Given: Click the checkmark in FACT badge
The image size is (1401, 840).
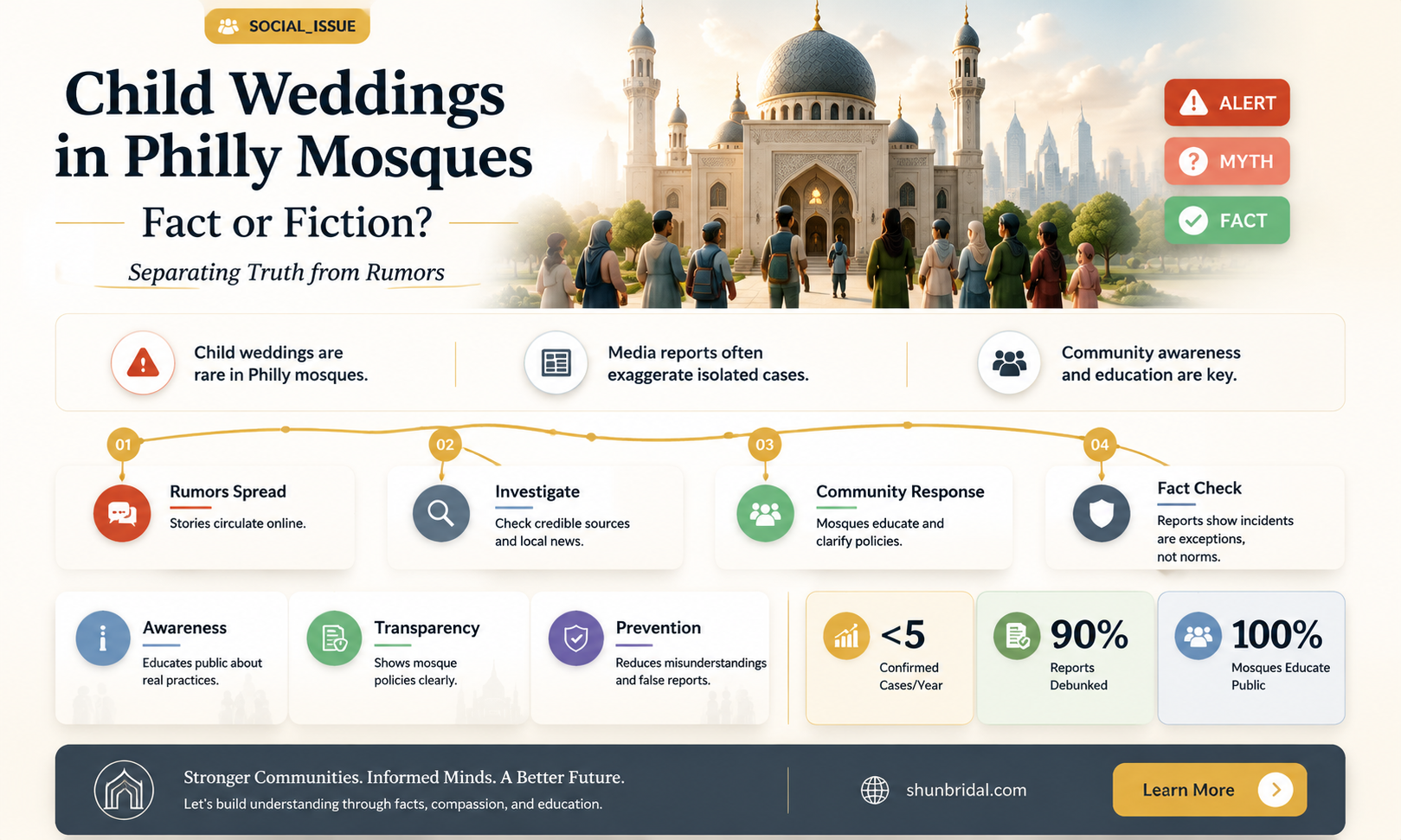Looking at the screenshot, I should click(x=1193, y=221).
